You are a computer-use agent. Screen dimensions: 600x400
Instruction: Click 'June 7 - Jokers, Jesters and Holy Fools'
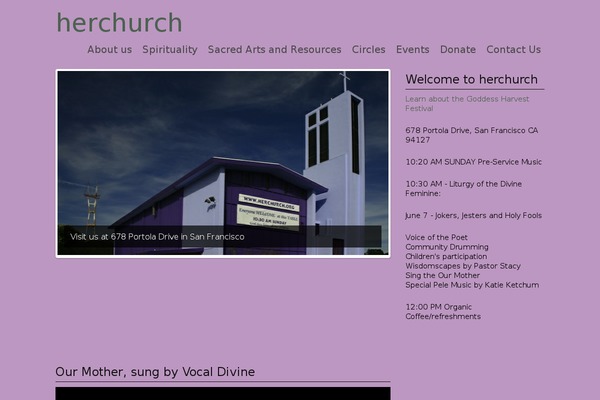(x=473, y=216)
